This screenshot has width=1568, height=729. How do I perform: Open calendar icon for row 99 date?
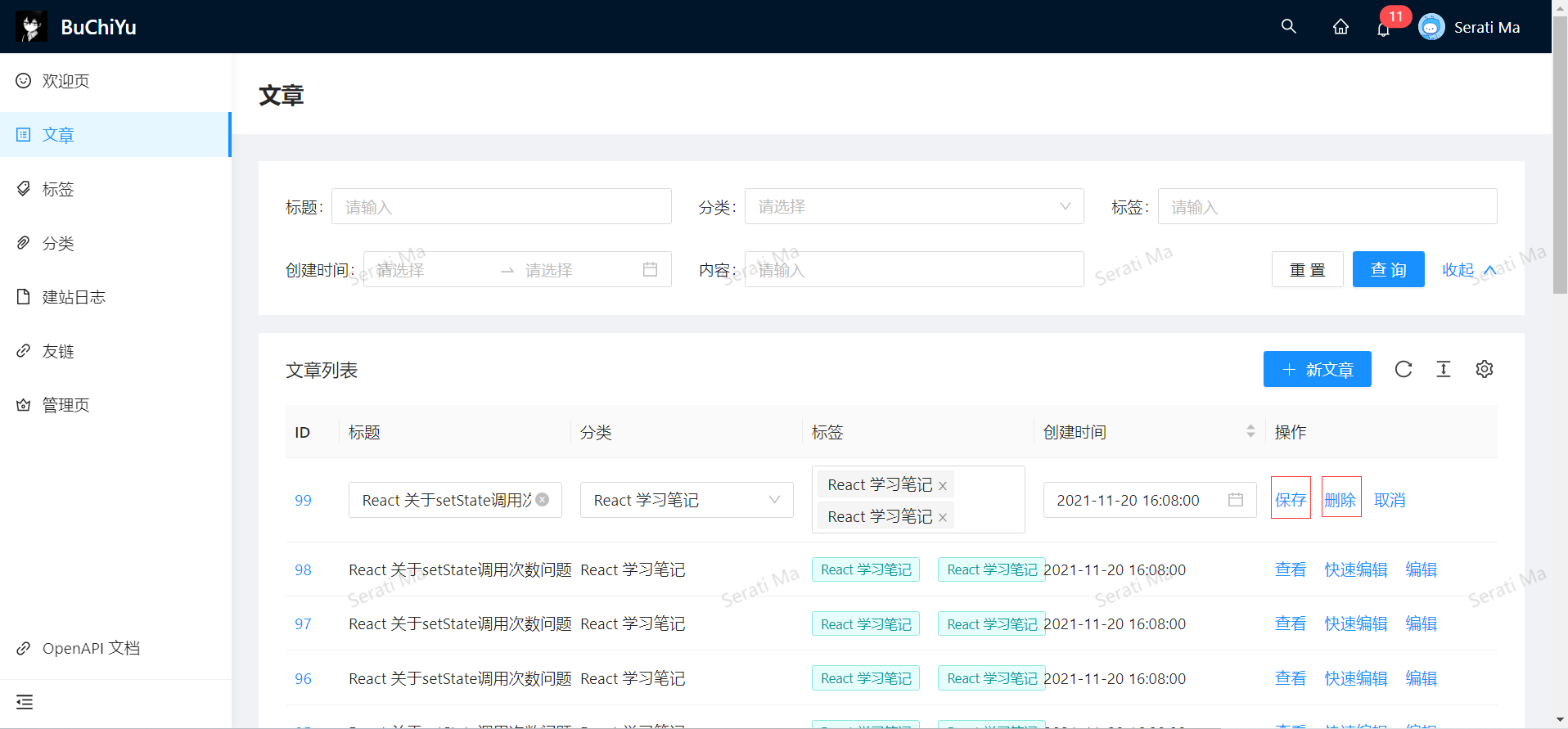pos(1236,500)
